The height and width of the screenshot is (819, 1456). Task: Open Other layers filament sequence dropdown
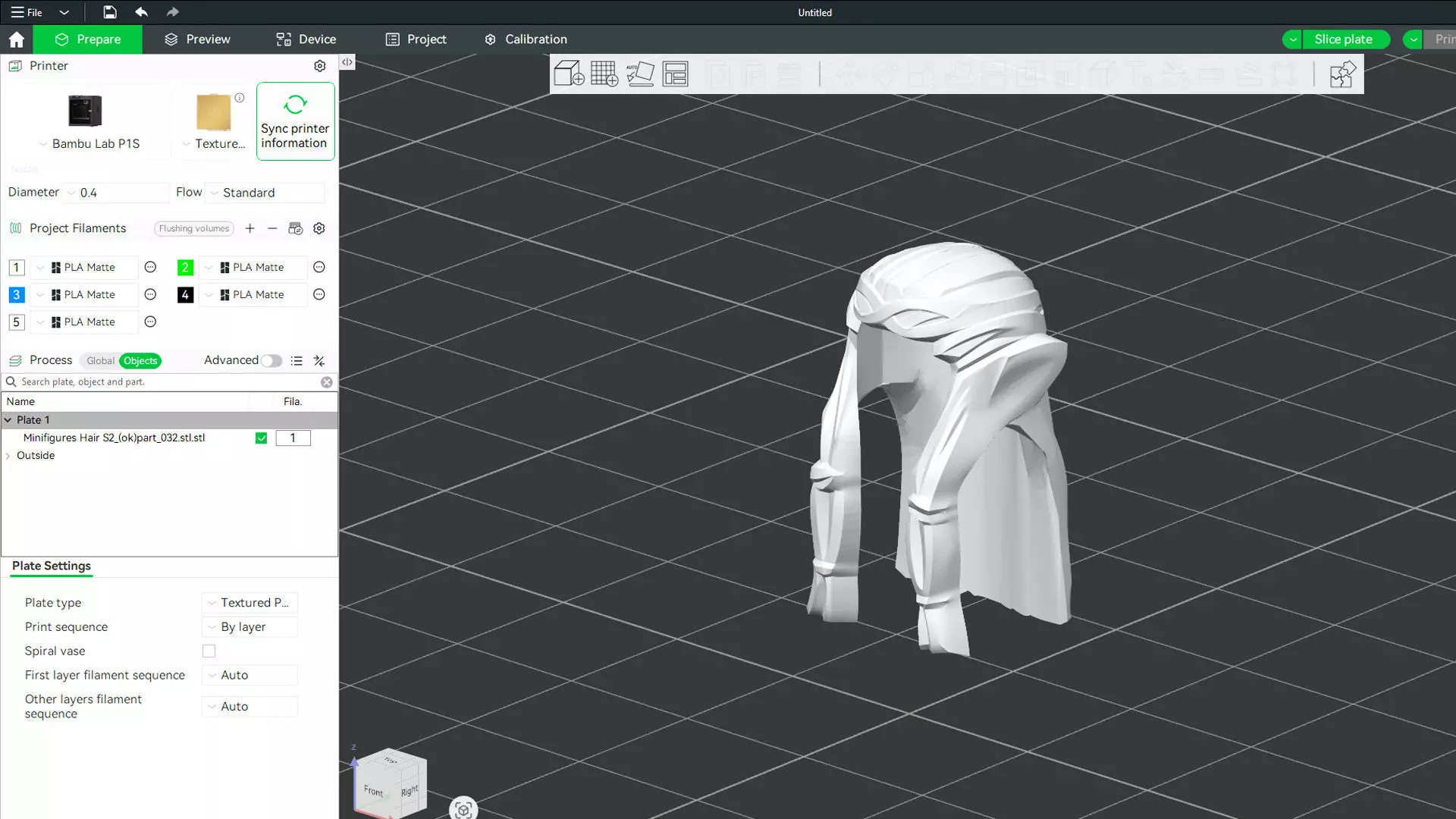point(250,706)
